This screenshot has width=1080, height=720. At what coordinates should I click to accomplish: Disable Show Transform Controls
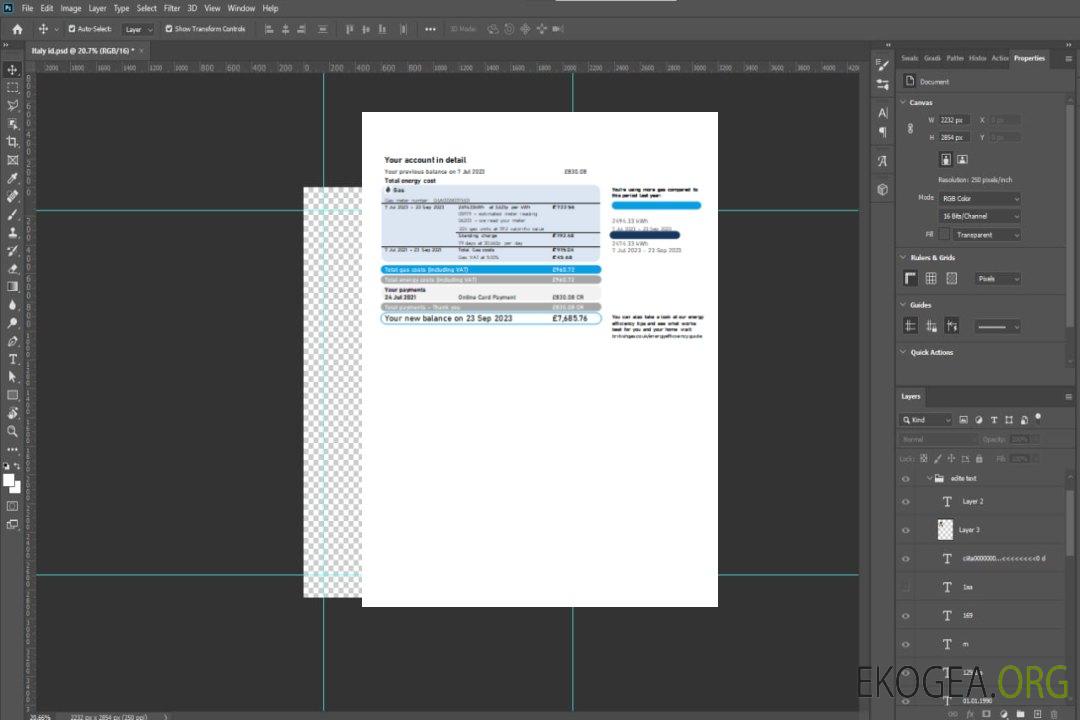tap(169, 29)
